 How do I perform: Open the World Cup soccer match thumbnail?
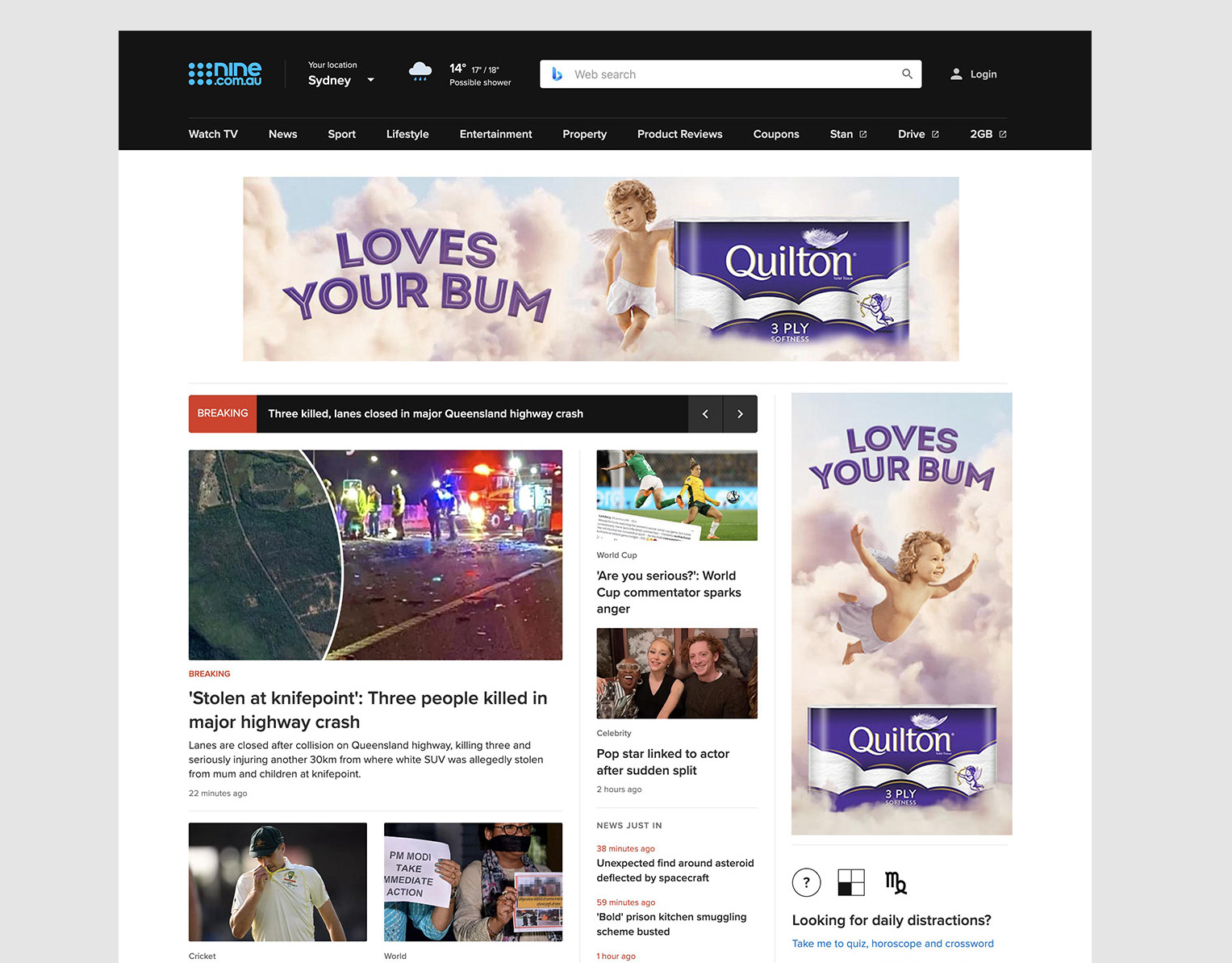click(x=677, y=496)
